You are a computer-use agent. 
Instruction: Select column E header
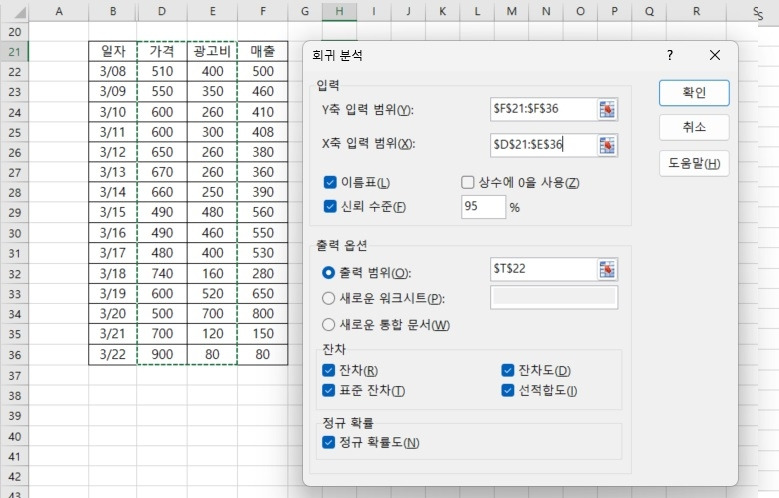coord(212,11)
